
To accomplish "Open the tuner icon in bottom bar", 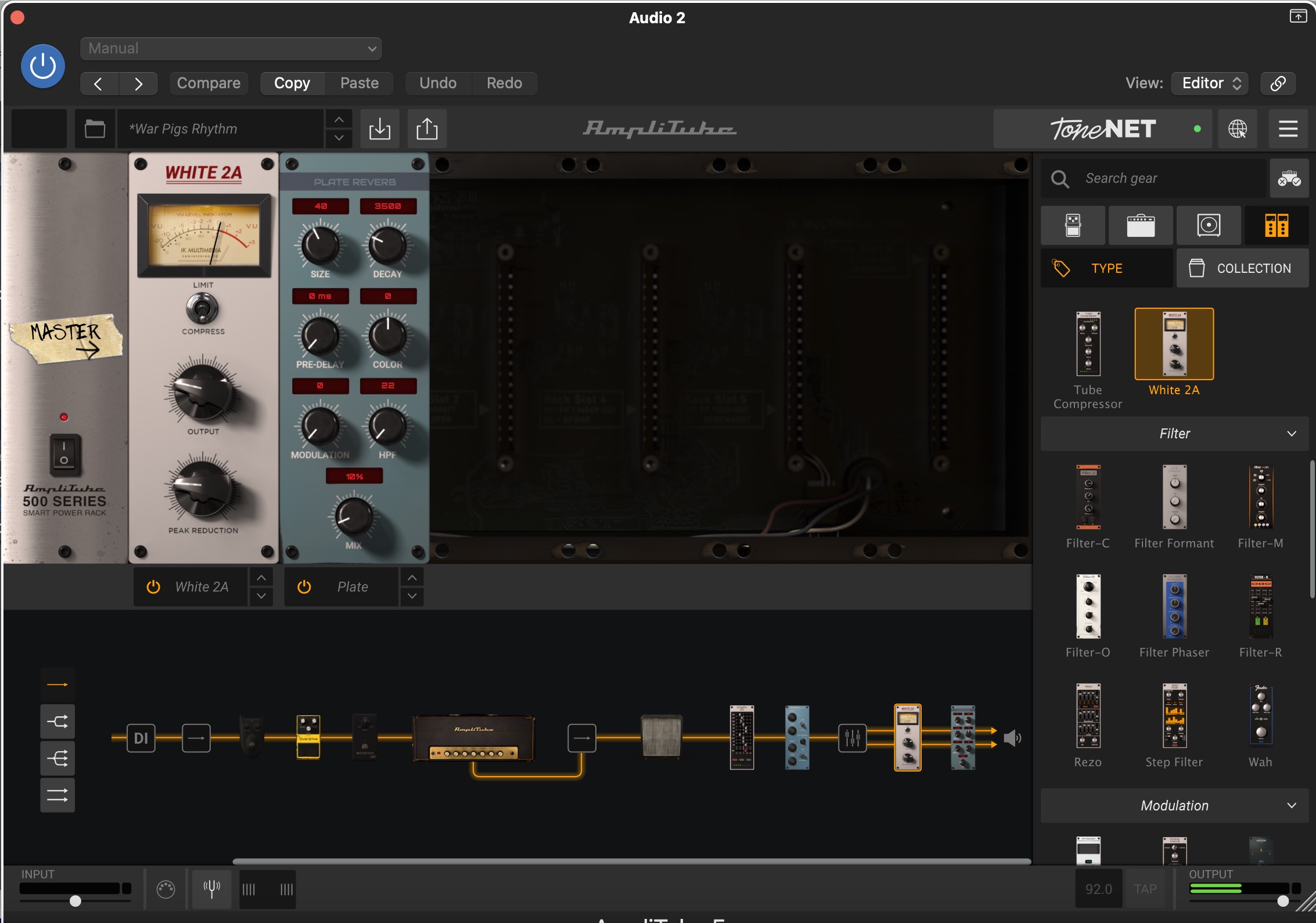I will point(211,889).
